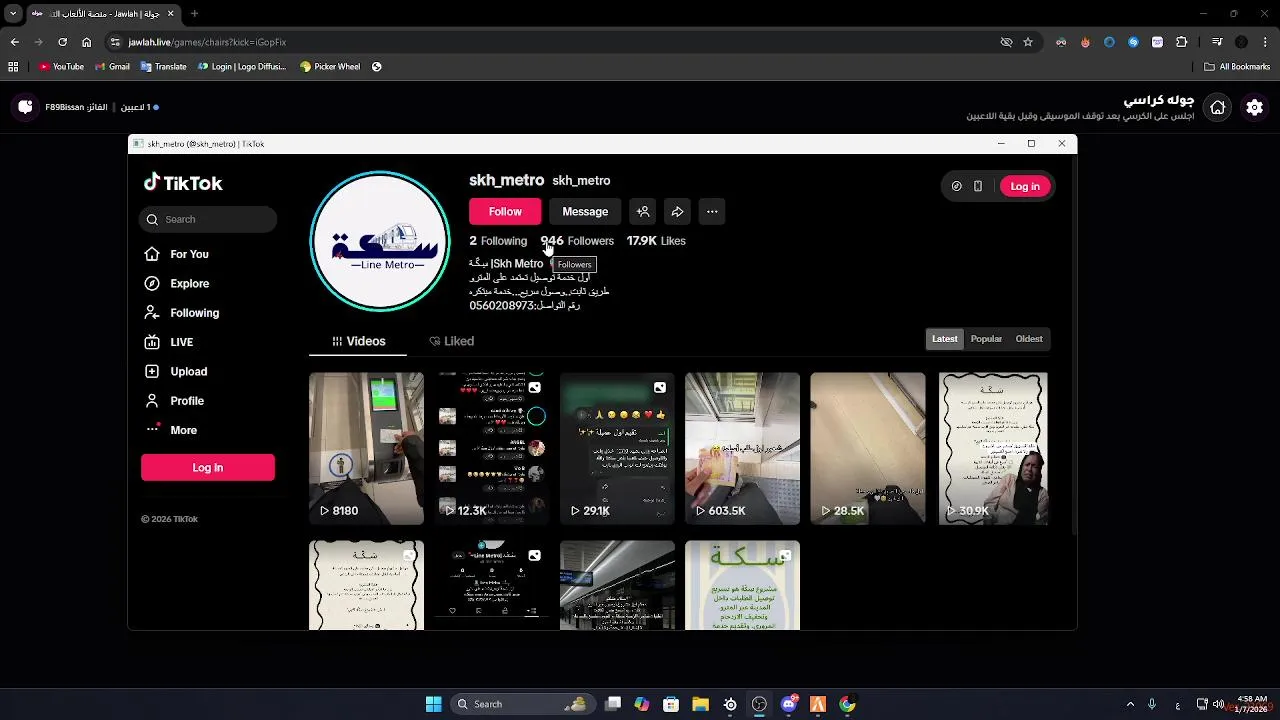Click the coin icon beside Log in

click(x=957, y=186)
